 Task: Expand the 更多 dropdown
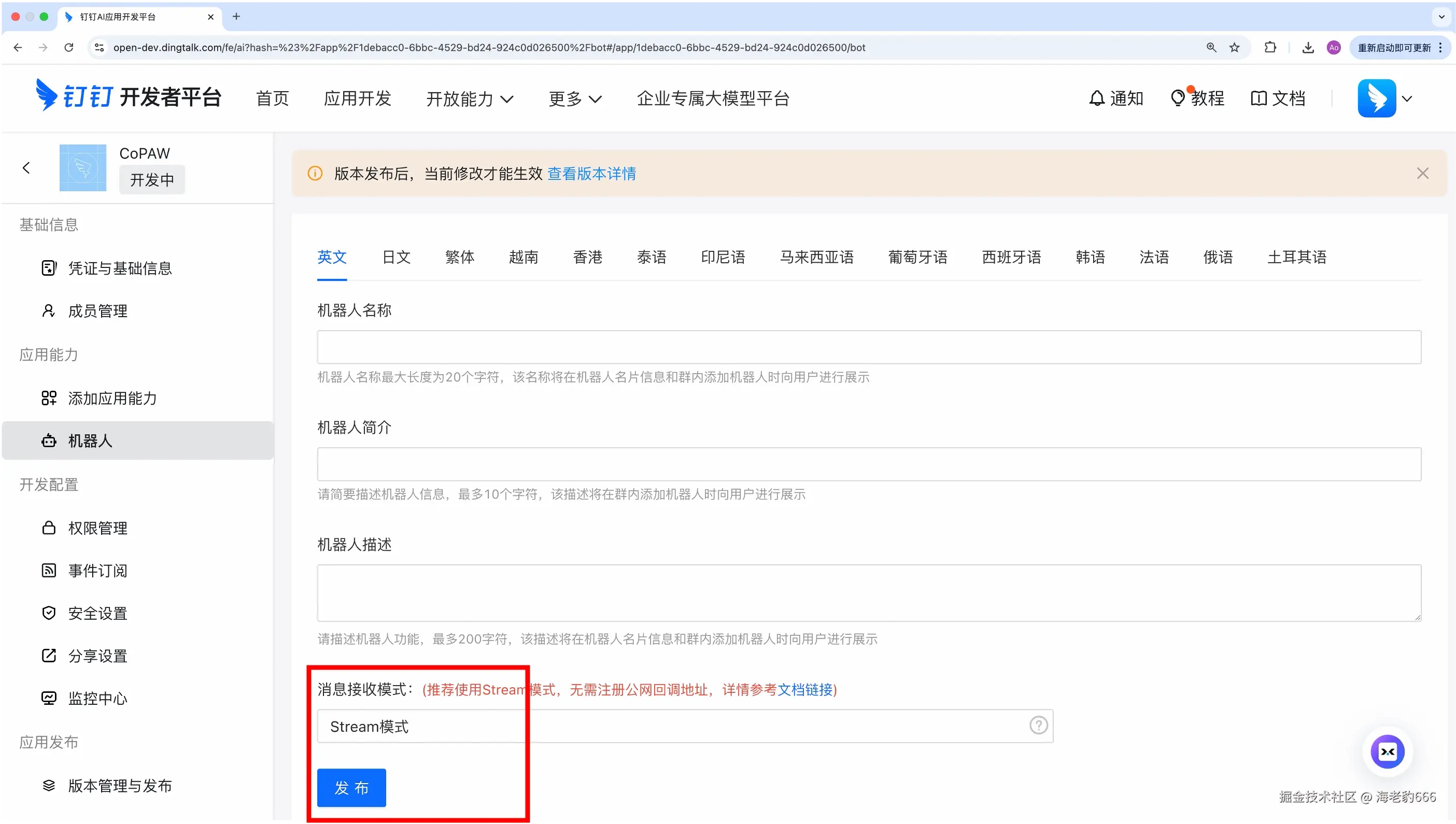pyautogui.click(x=575, y=98)
